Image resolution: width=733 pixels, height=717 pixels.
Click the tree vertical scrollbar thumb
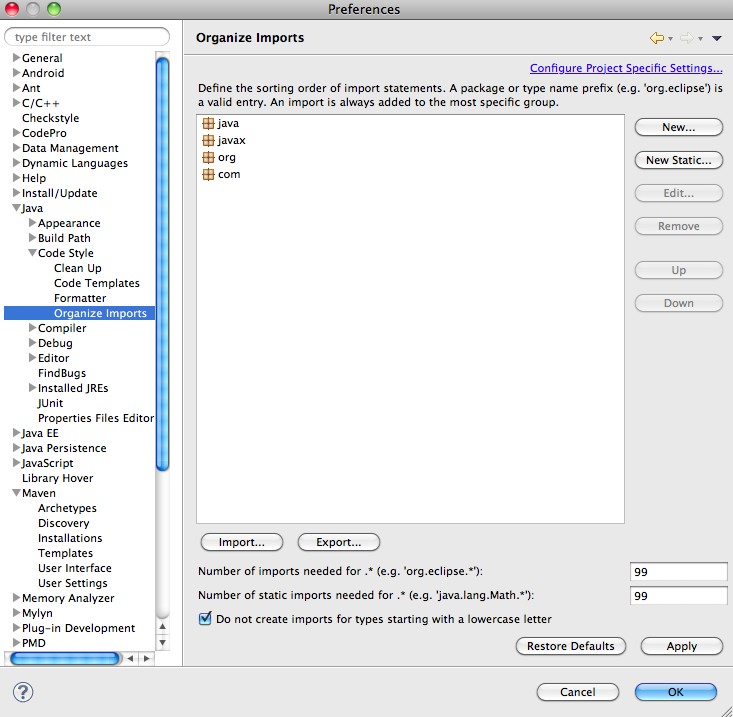click(x=162, y=264)
